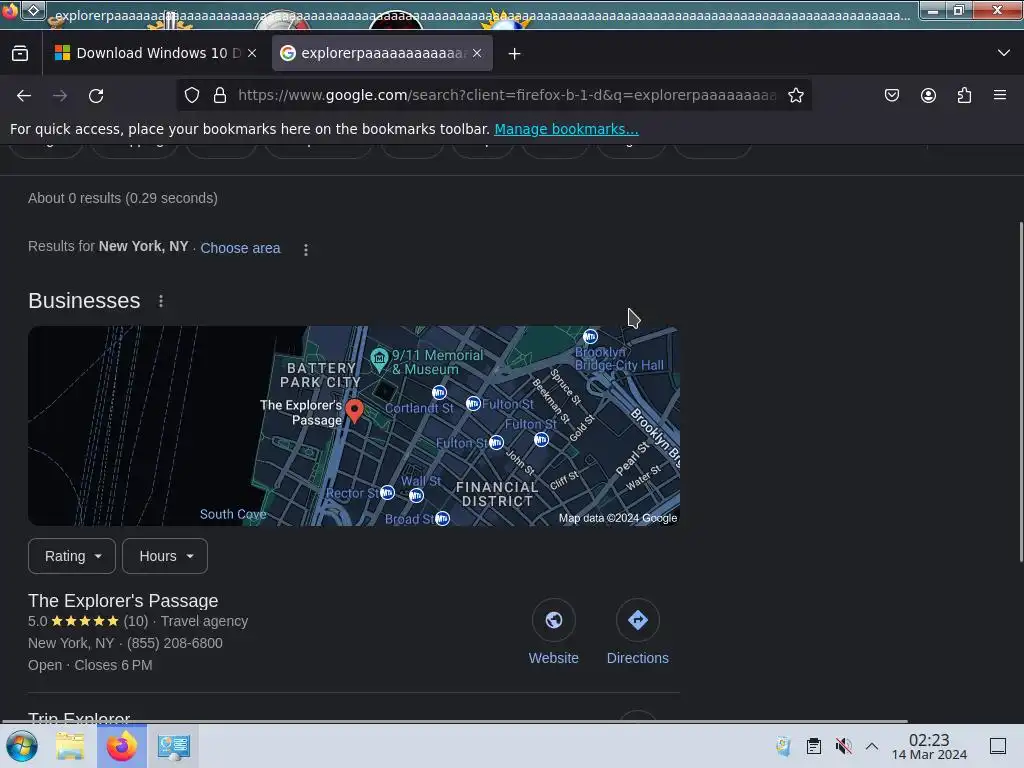The height and width of the screenshot is (768, 1024).
Task: Click Choose area link
Action: click(240, 248)
